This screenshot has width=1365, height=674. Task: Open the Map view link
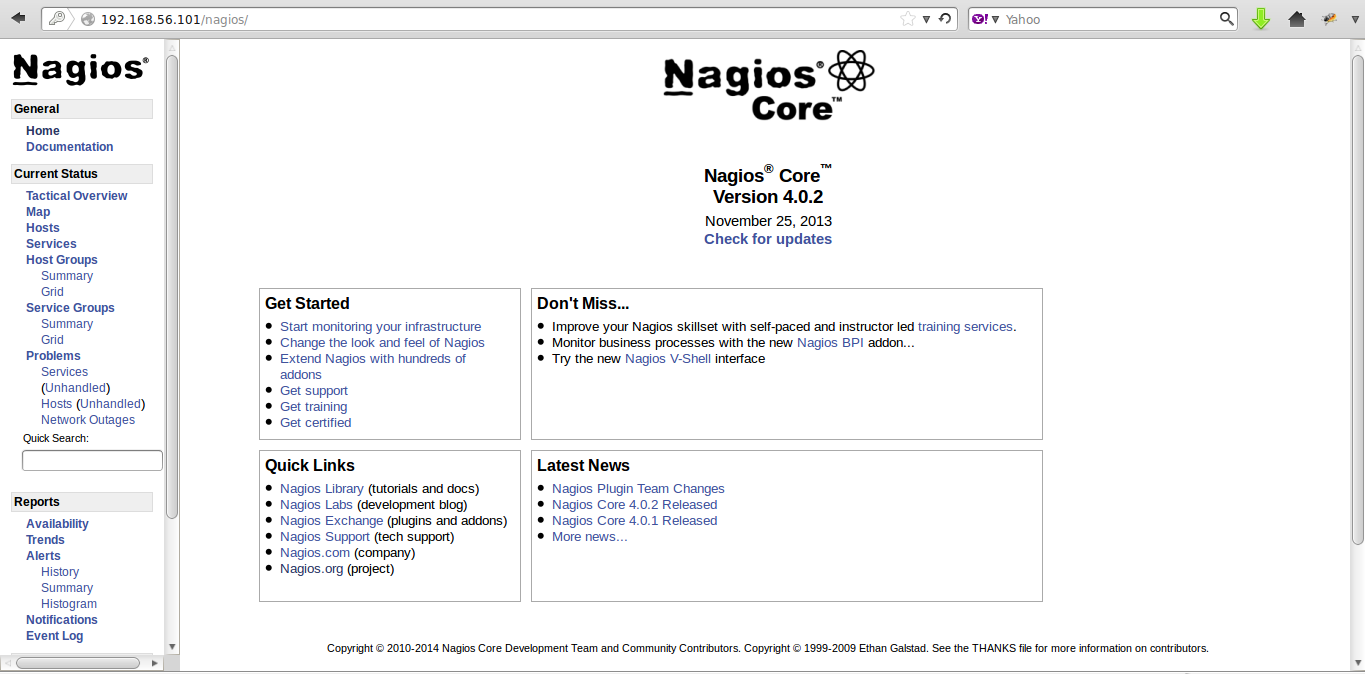[38, 212]
